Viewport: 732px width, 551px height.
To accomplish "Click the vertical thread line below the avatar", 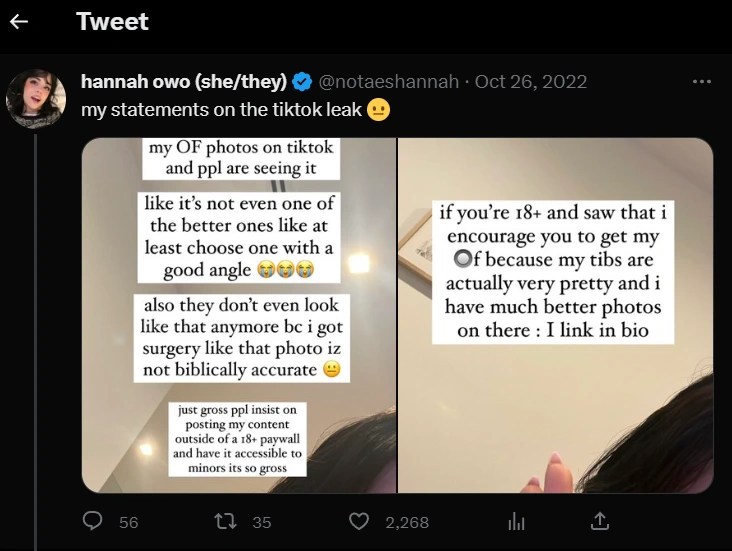I will 35,342.
